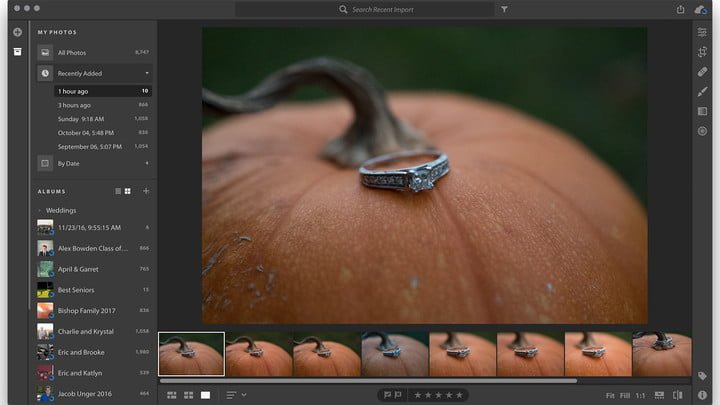Set five-star rating on photo
The width and height of the screenshot is (720, 405).
pos(459,395)
